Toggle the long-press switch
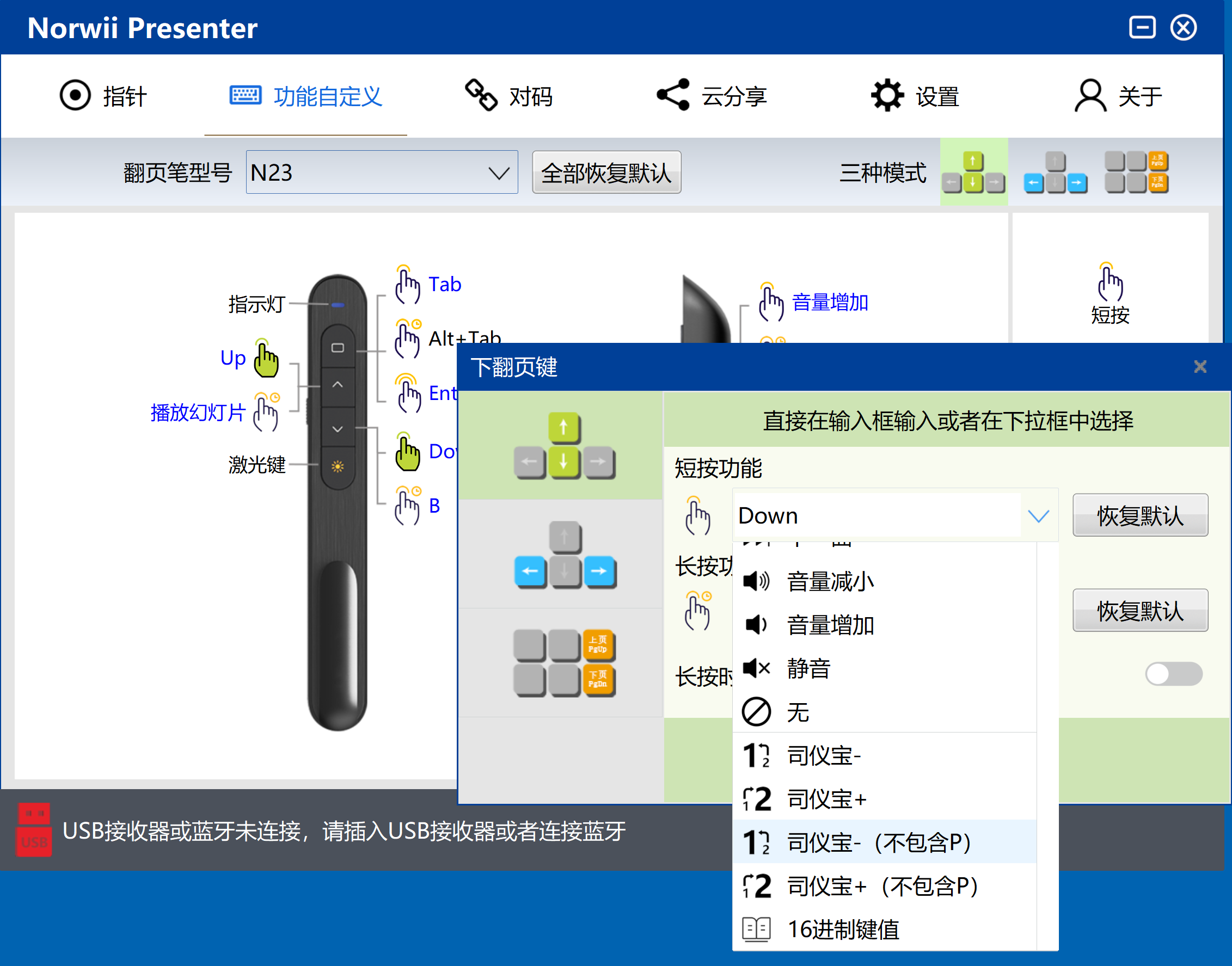Image resolution: width=1232 pixels, height=966 pixels. tap(1174, 674)
